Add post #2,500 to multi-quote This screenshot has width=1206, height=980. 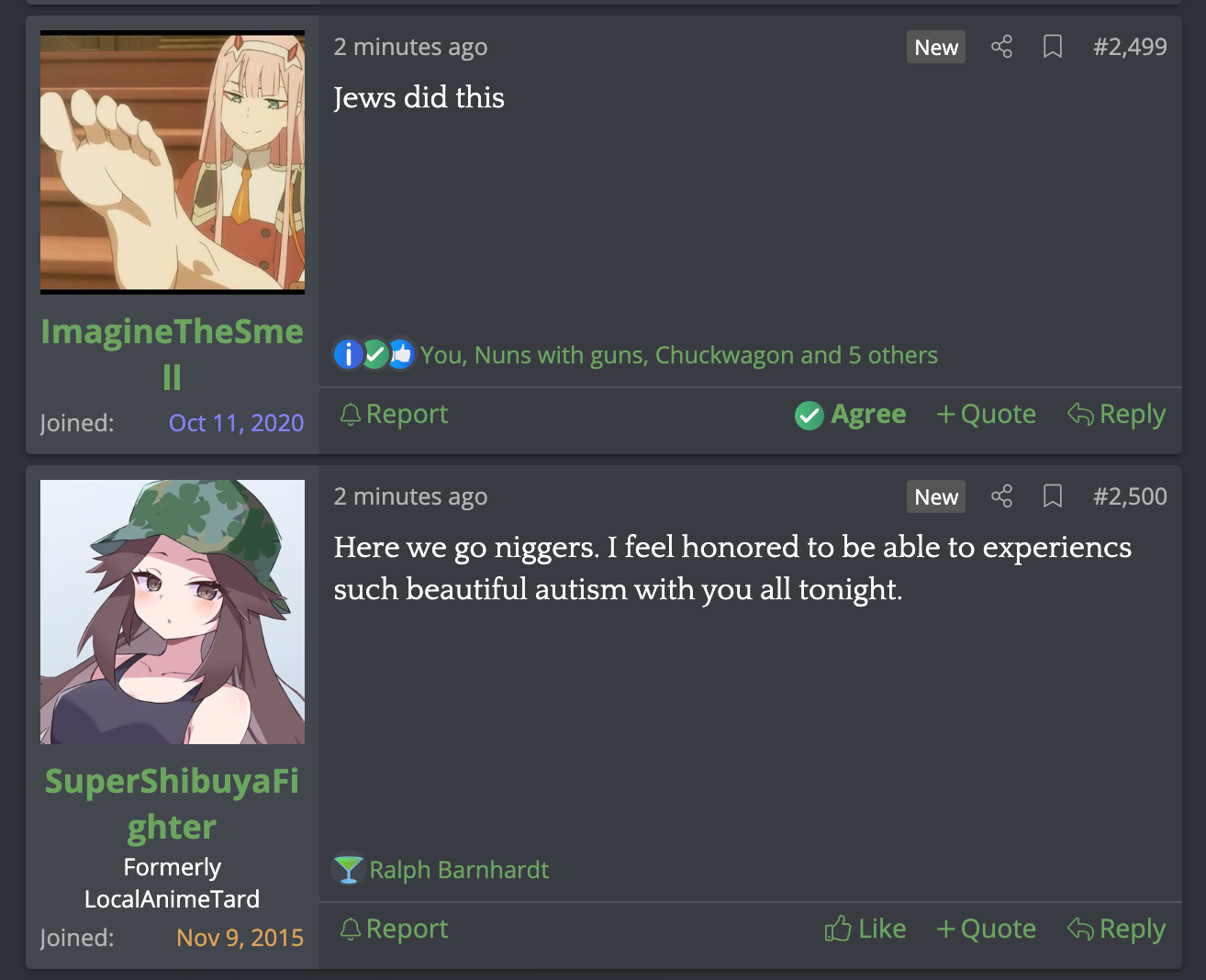tap(986, 930)
